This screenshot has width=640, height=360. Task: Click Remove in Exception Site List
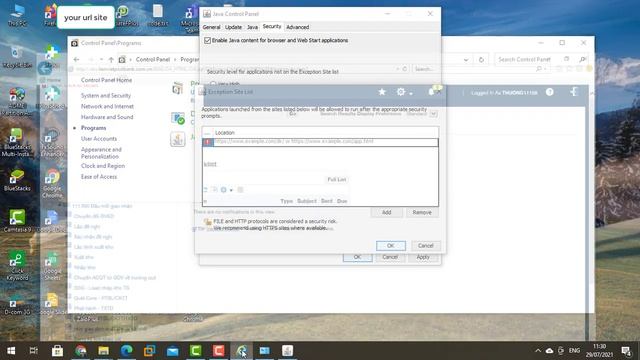point(422,212)
